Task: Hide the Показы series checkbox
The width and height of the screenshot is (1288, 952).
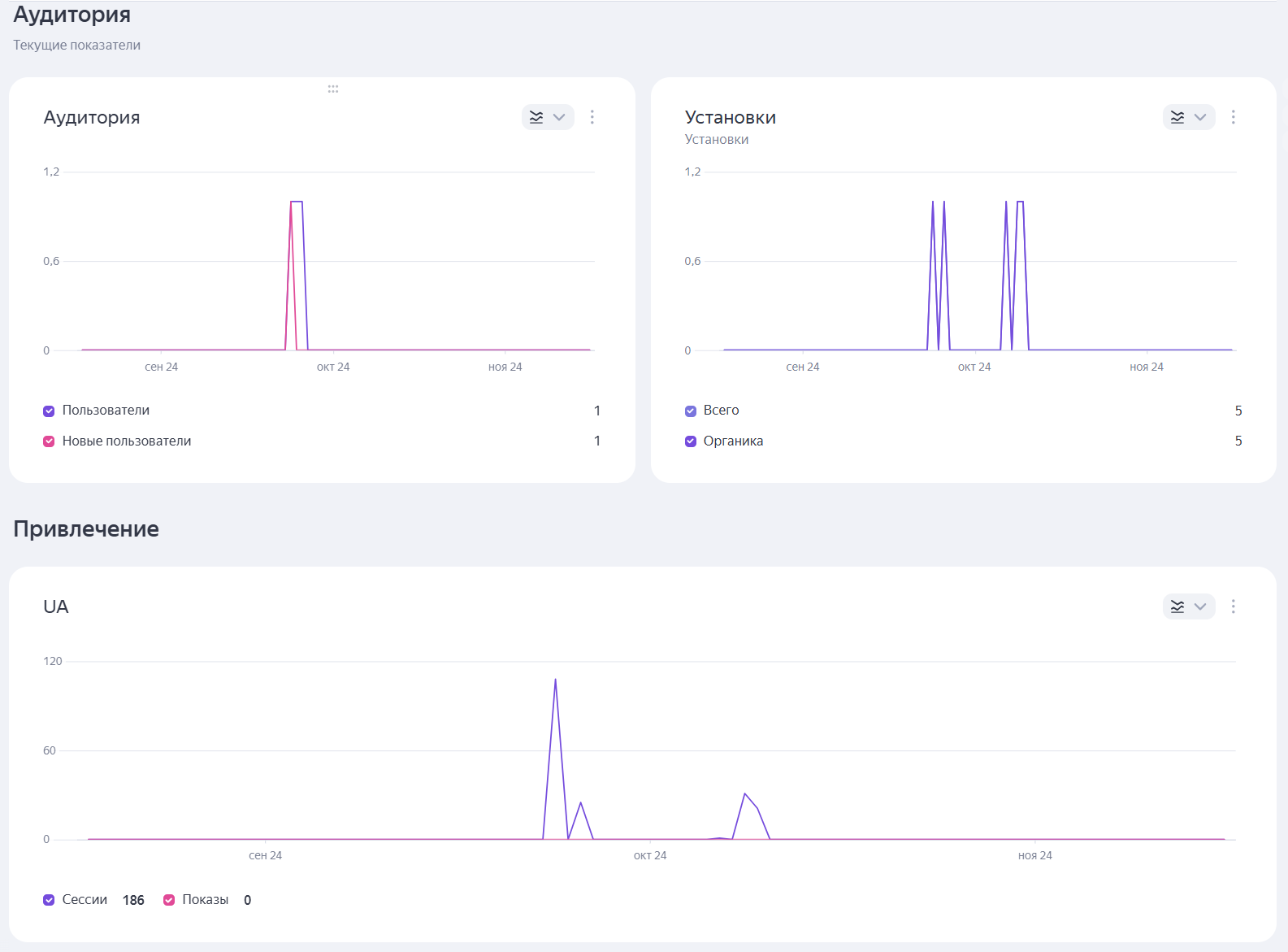Action: click(169, 900)
